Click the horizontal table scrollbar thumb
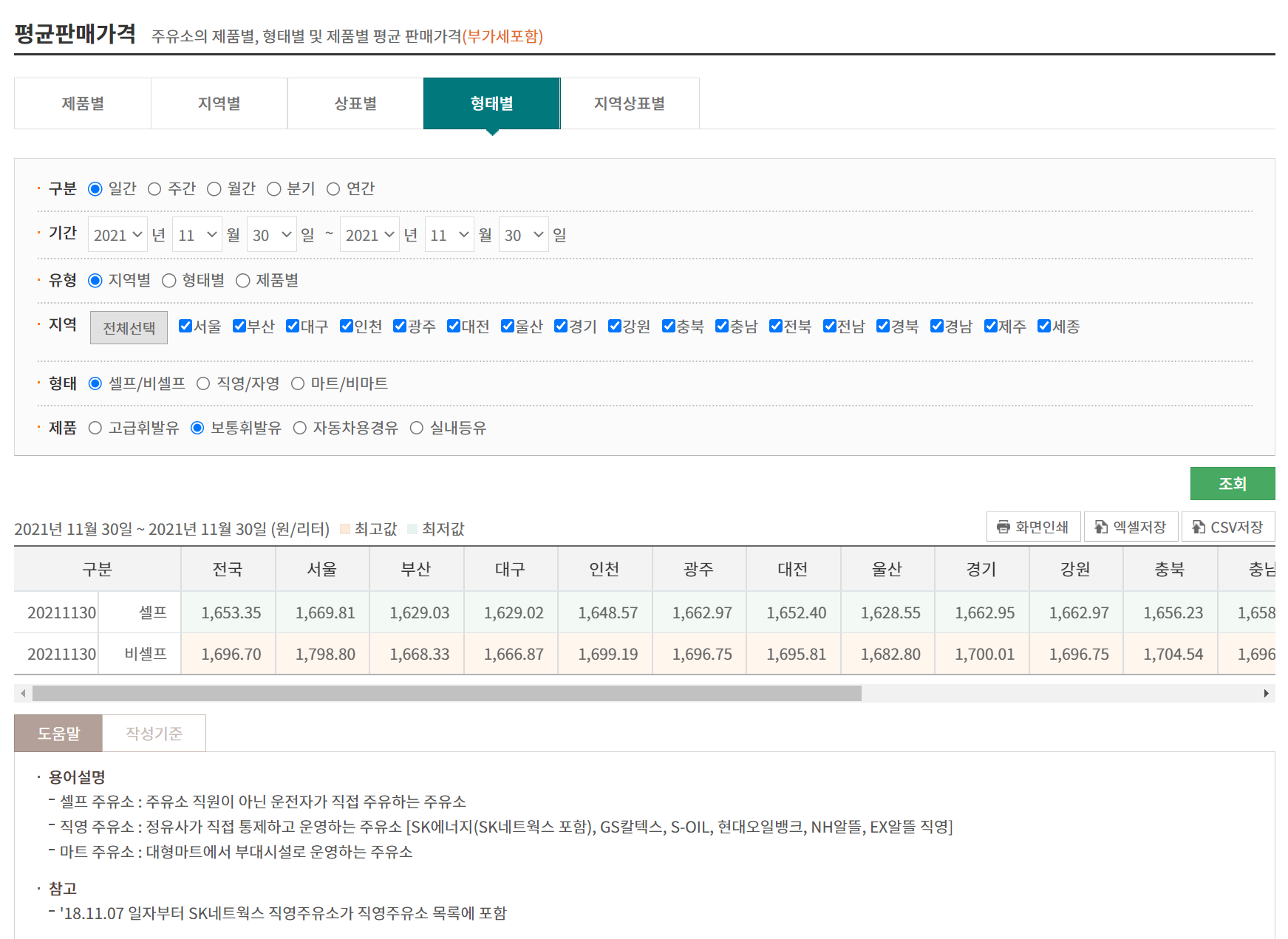 point(446,693)
